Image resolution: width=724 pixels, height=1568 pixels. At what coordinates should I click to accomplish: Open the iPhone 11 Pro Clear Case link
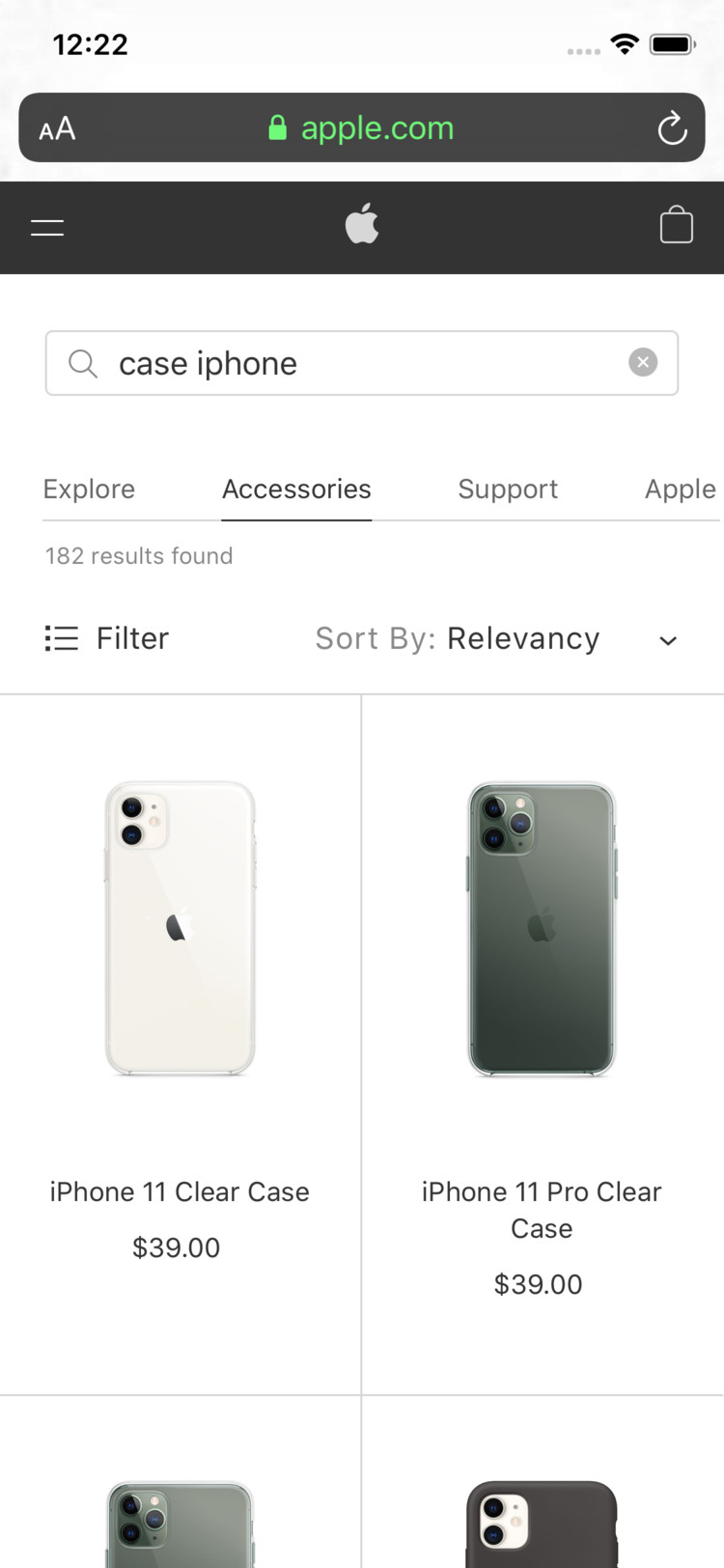542,1210
